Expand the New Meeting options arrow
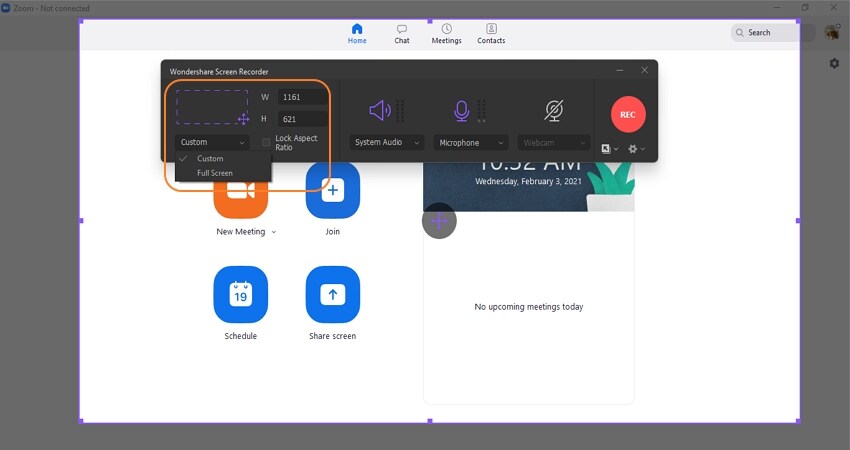The height and width of the screenshot is (450, 850). click(x=274, y=232)
